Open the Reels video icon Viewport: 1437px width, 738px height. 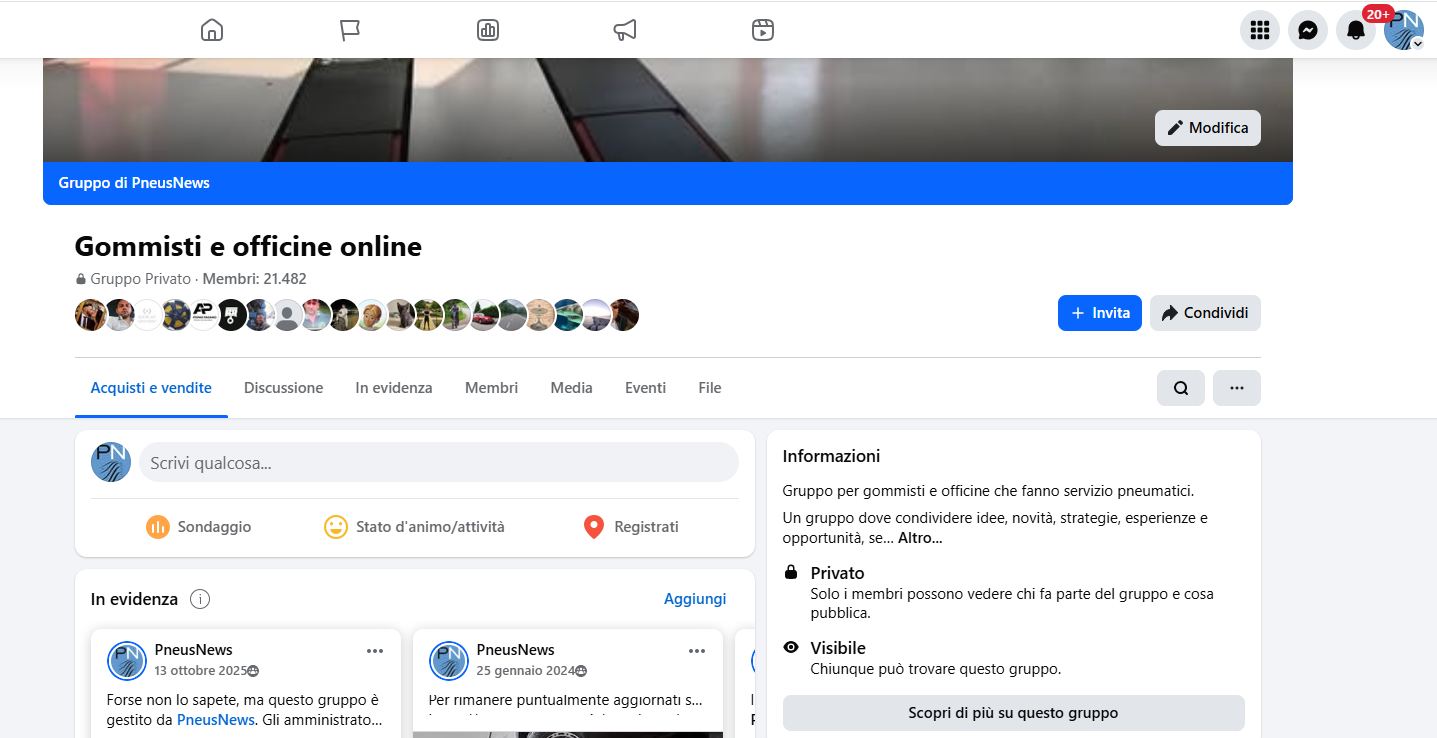(763, 30)
